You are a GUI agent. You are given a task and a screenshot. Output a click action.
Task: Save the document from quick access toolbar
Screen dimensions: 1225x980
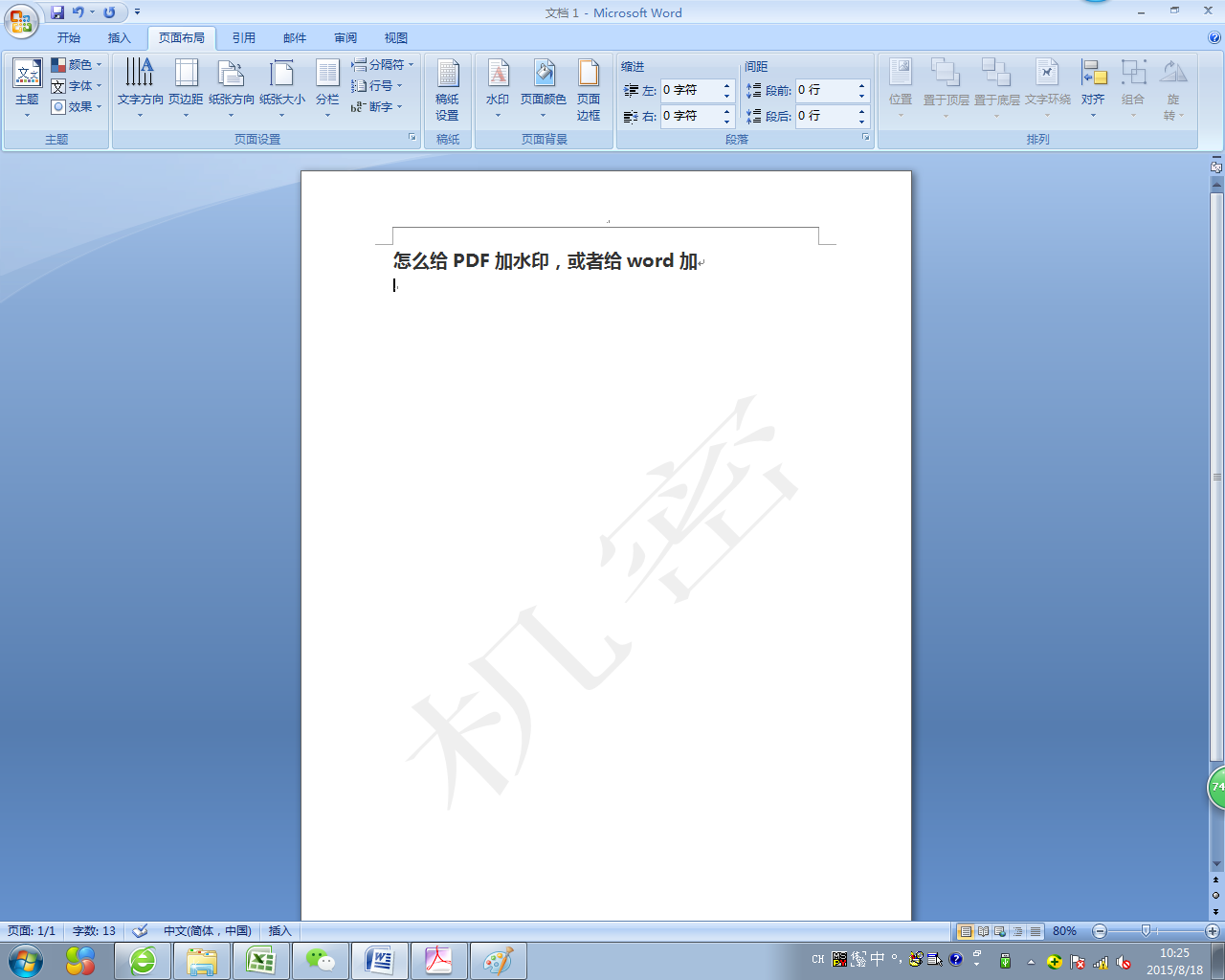(x=57, y=12)
